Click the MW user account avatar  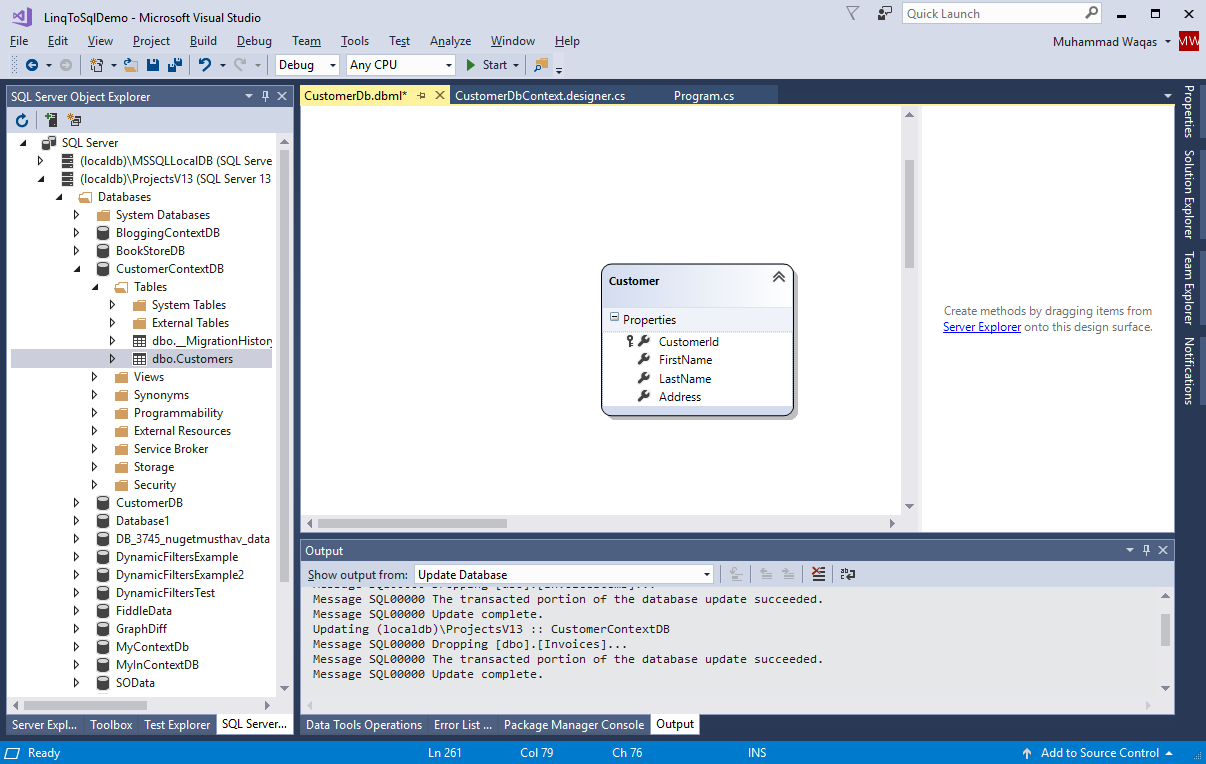coord(1189,41)
